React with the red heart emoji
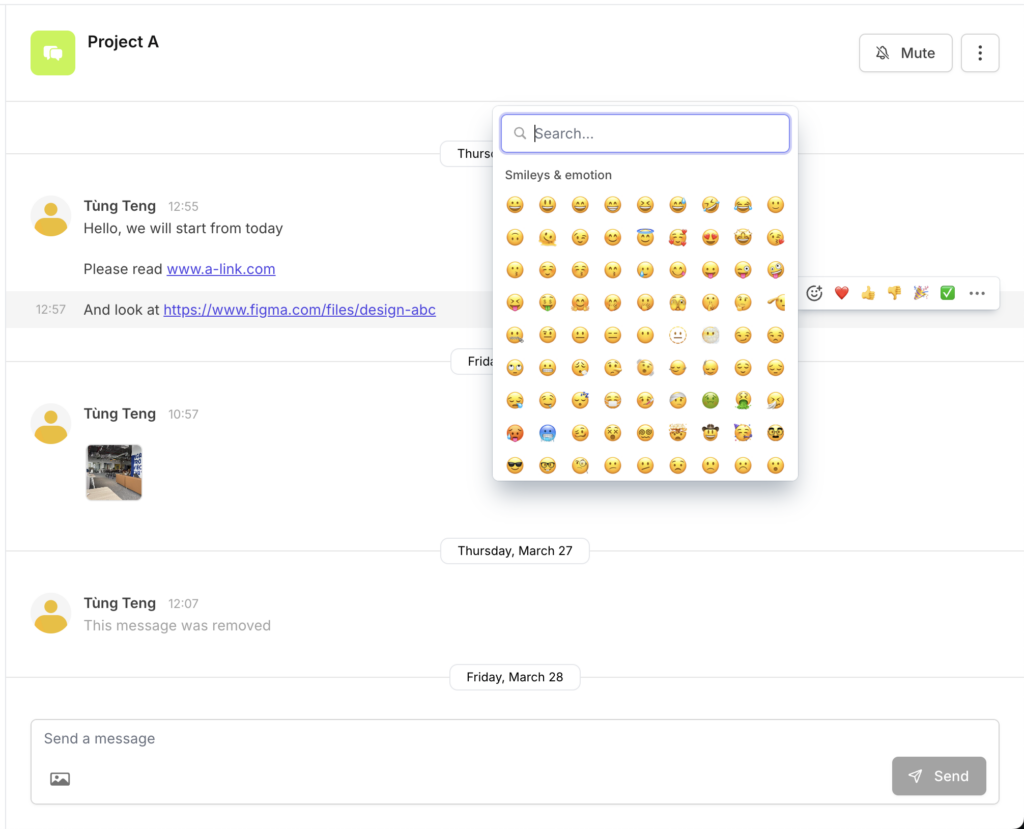This screenshot has width=1024, height=829. pyautogui.click(x=841, y=293)
